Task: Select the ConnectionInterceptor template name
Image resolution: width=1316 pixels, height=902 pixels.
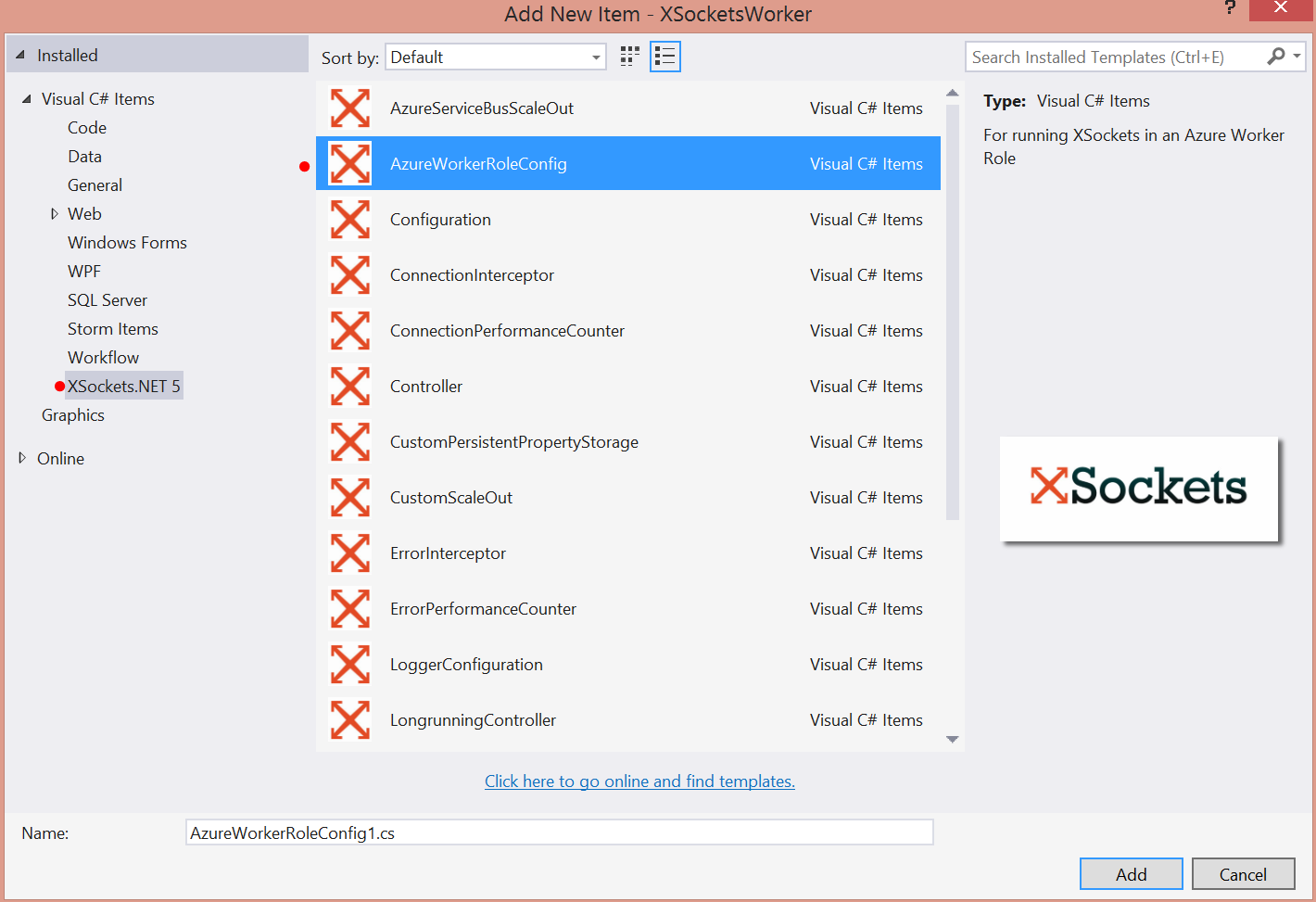Action: click(472, 275)
